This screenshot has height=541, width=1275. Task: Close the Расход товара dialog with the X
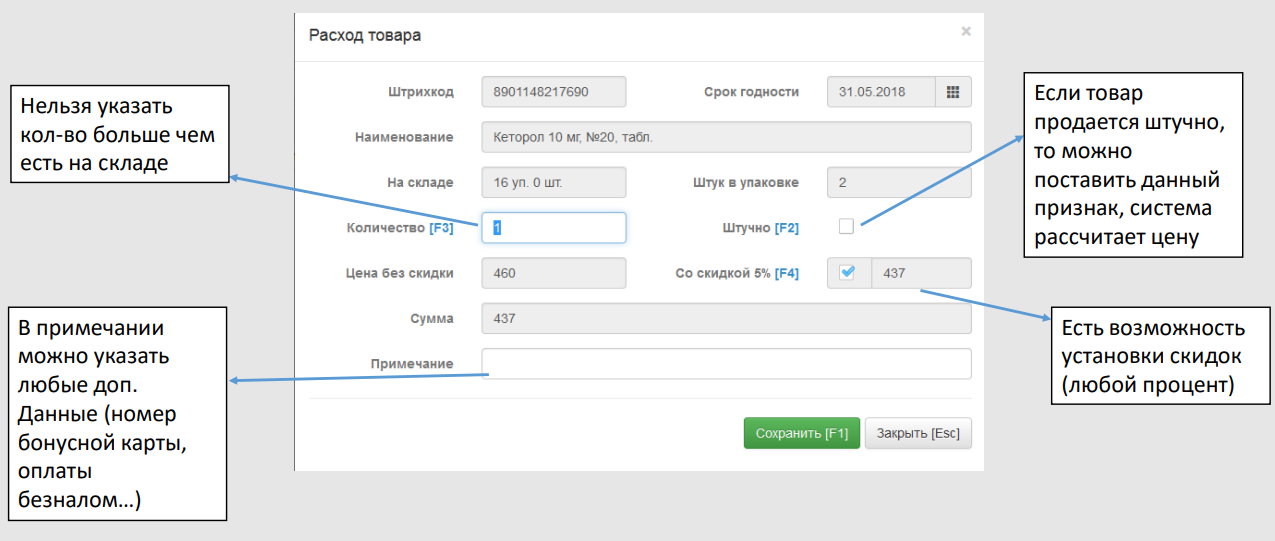pyautogui.click(x=965, y=32)
